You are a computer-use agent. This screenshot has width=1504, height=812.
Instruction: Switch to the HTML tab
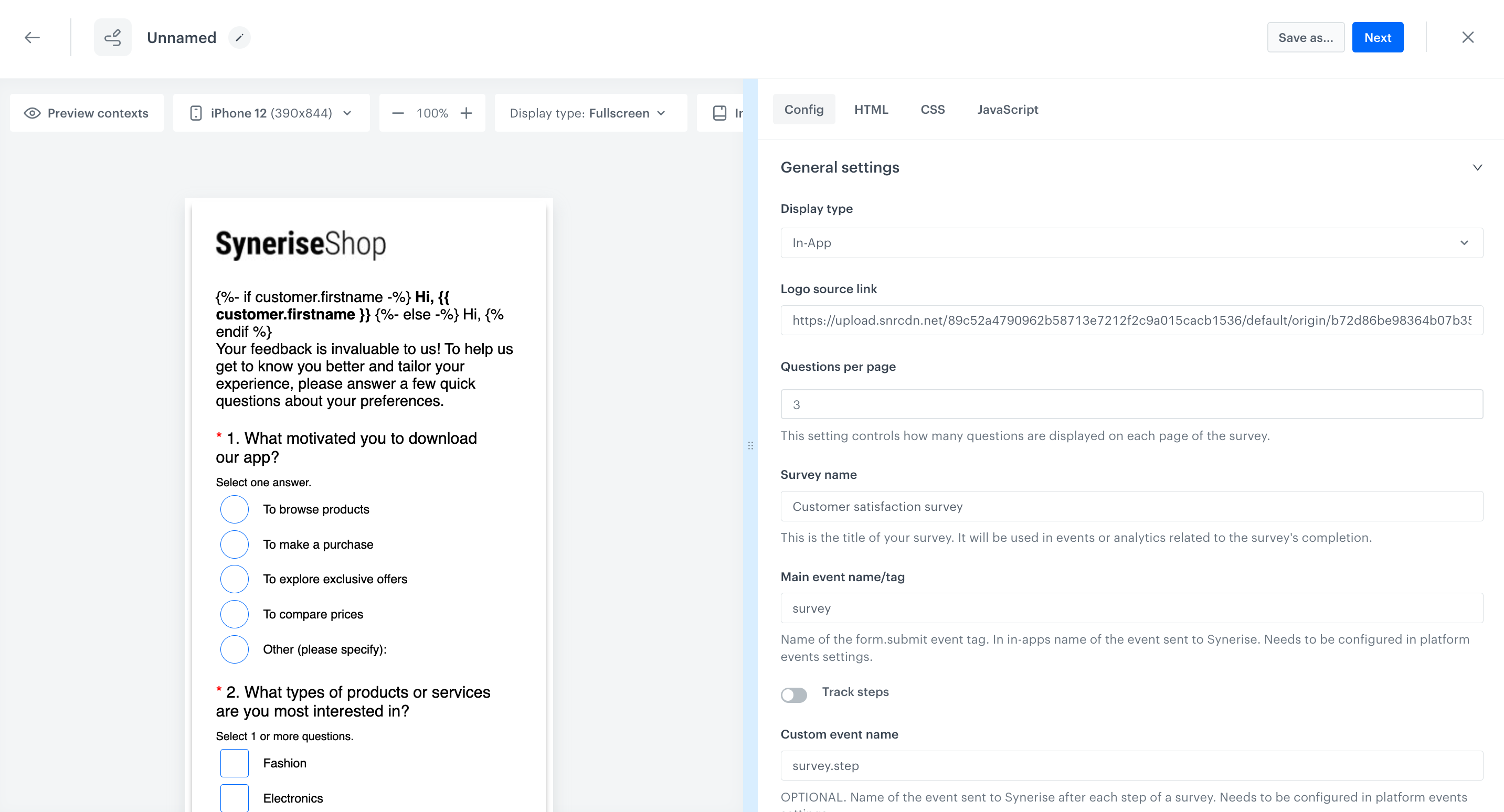pyautogui.click(x=871, y=110)
